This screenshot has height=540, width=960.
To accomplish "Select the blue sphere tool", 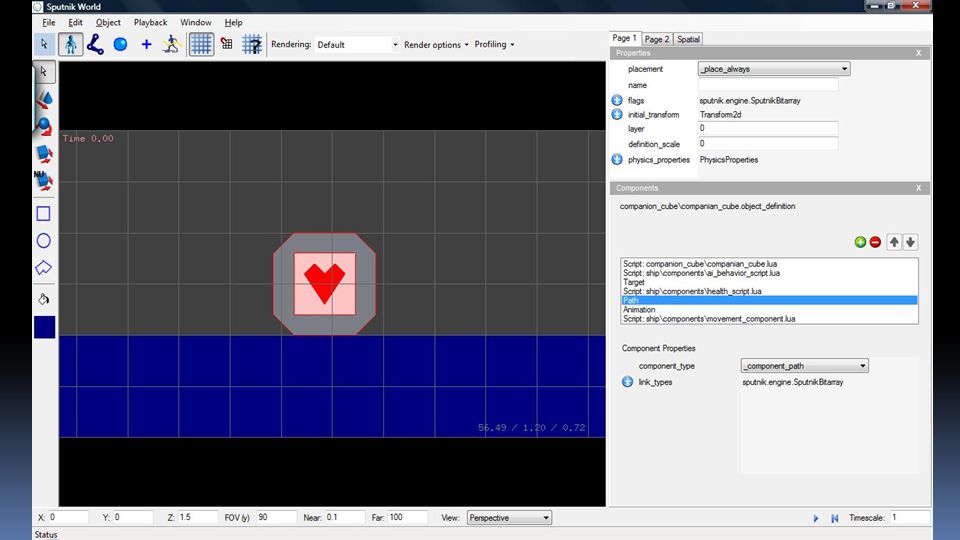I will (x=121, y=44).
